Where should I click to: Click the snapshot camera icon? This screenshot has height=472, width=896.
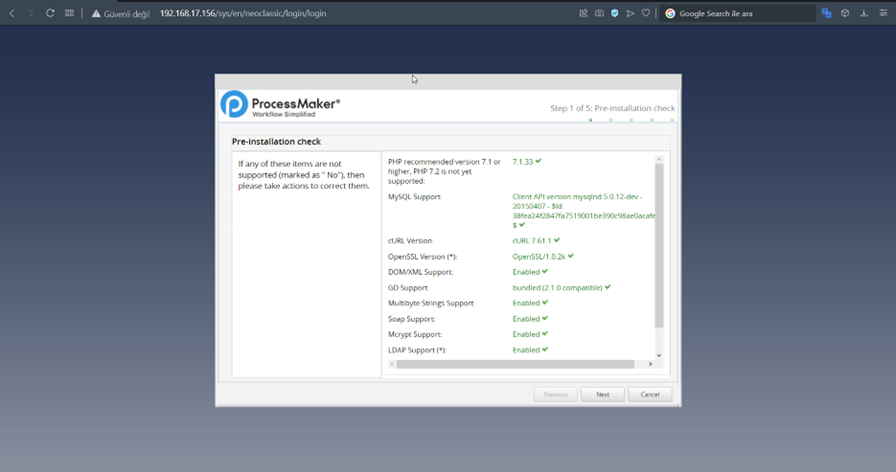tap(599, 13)
